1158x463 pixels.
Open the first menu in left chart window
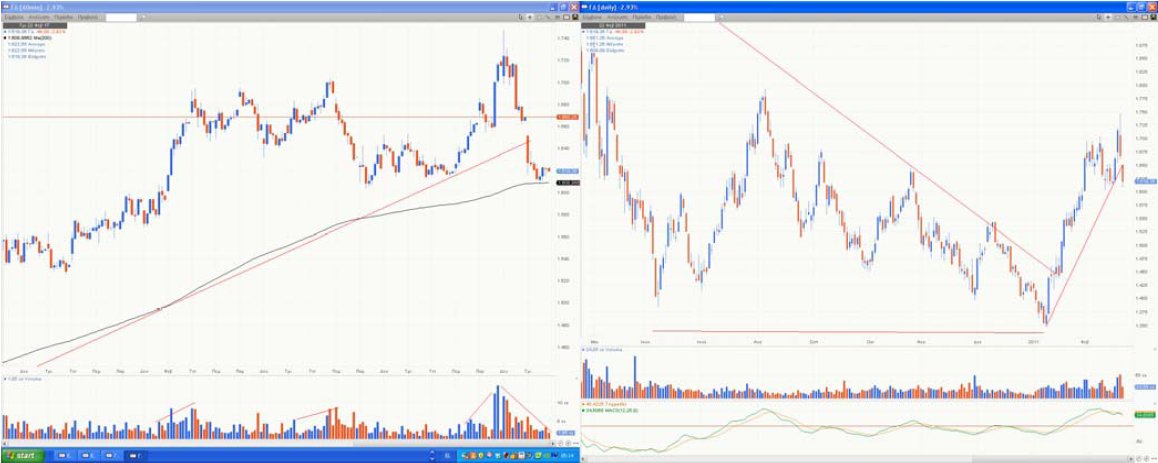pyautogui.click(x=14, y=17)
